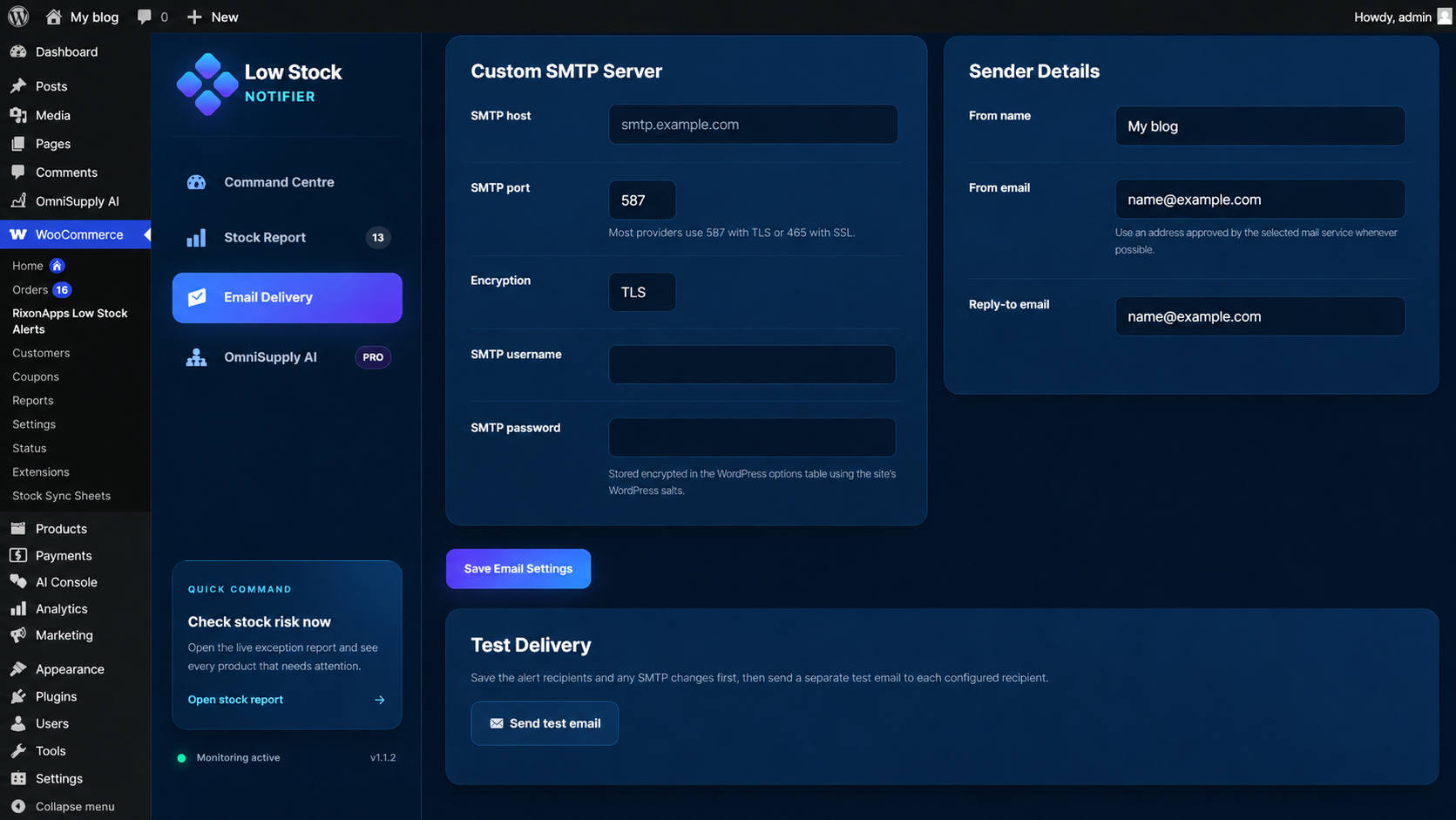
Task: Click the plus New icon in admin bar
Action: 194,17
